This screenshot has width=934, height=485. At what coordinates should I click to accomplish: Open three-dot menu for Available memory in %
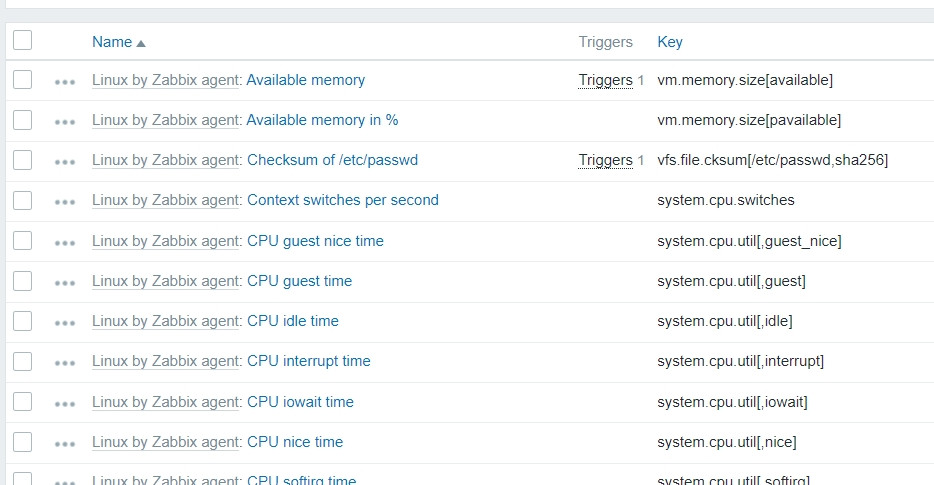pos(65,121)
